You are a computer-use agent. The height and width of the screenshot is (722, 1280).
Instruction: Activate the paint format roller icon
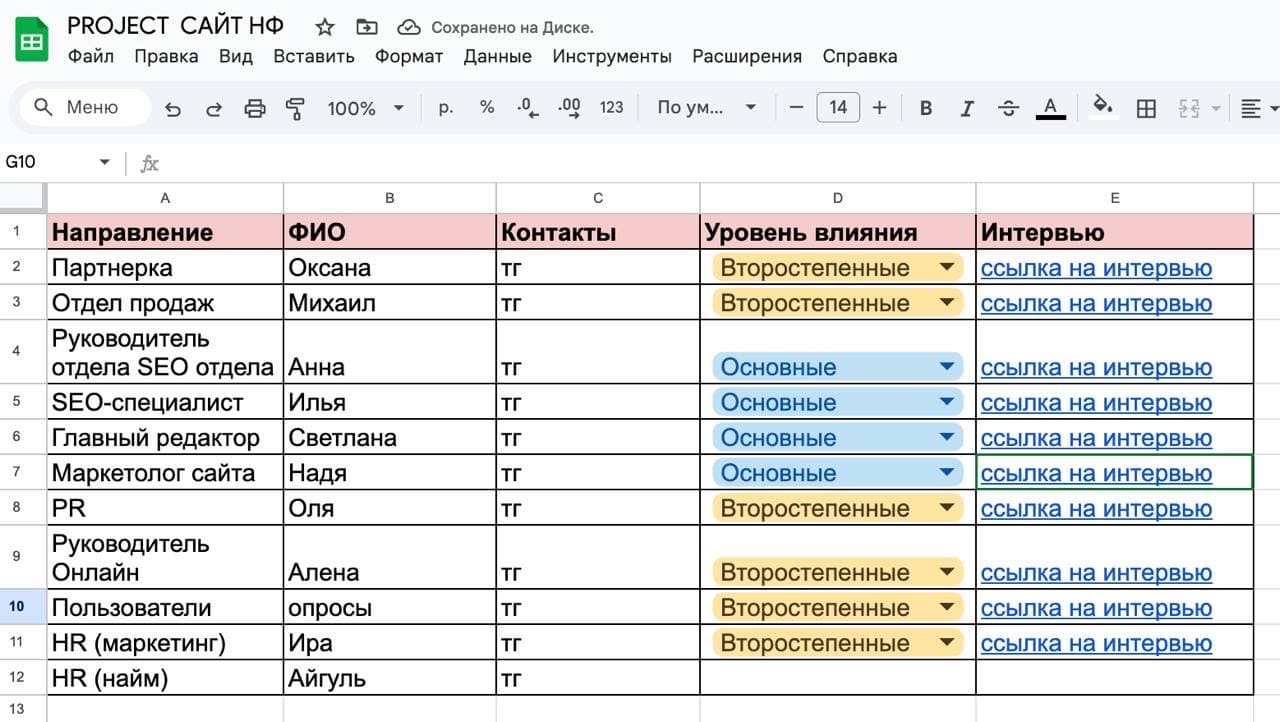295,108
